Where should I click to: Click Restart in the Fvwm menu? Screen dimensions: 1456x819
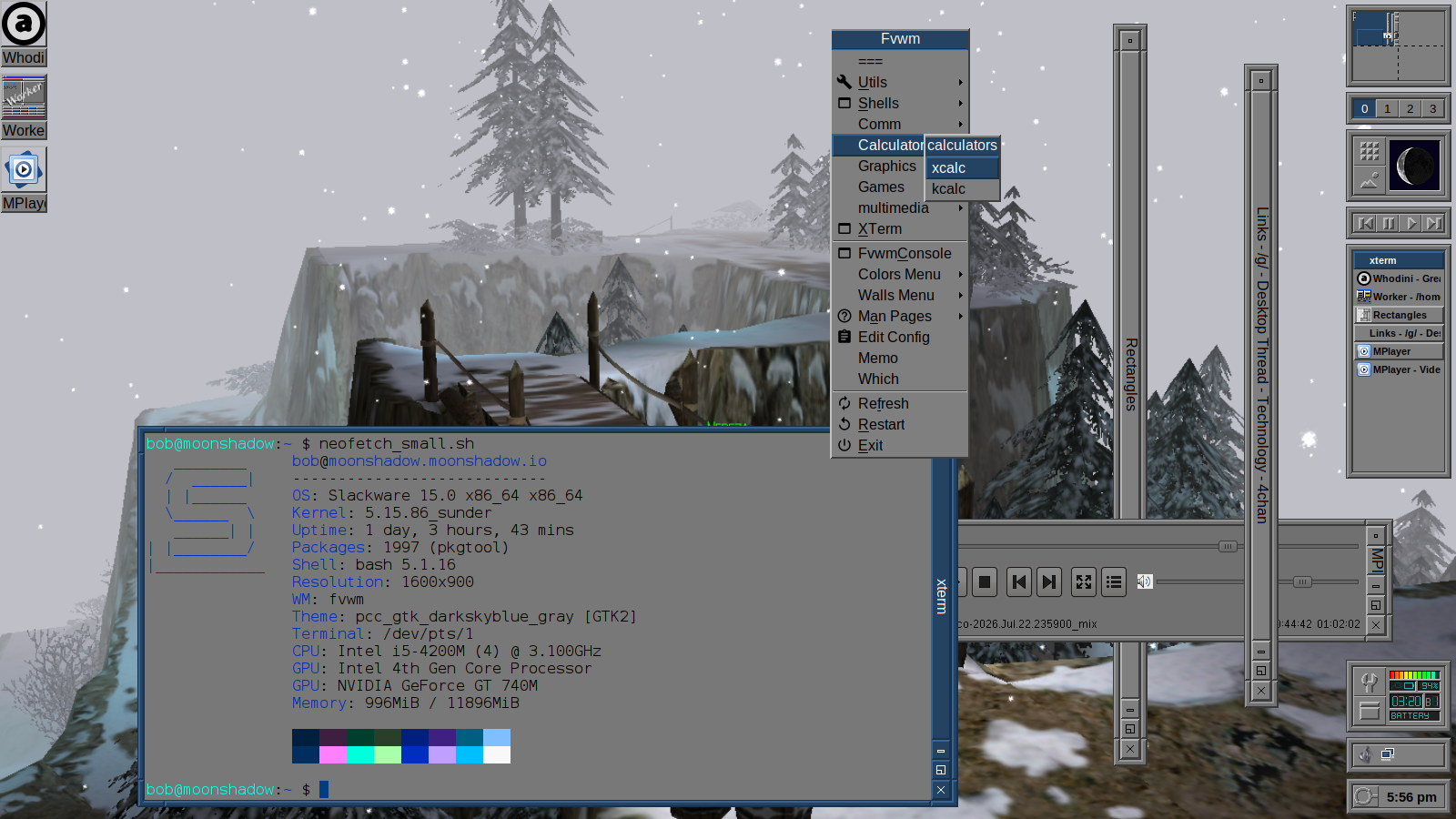[900, 425]
